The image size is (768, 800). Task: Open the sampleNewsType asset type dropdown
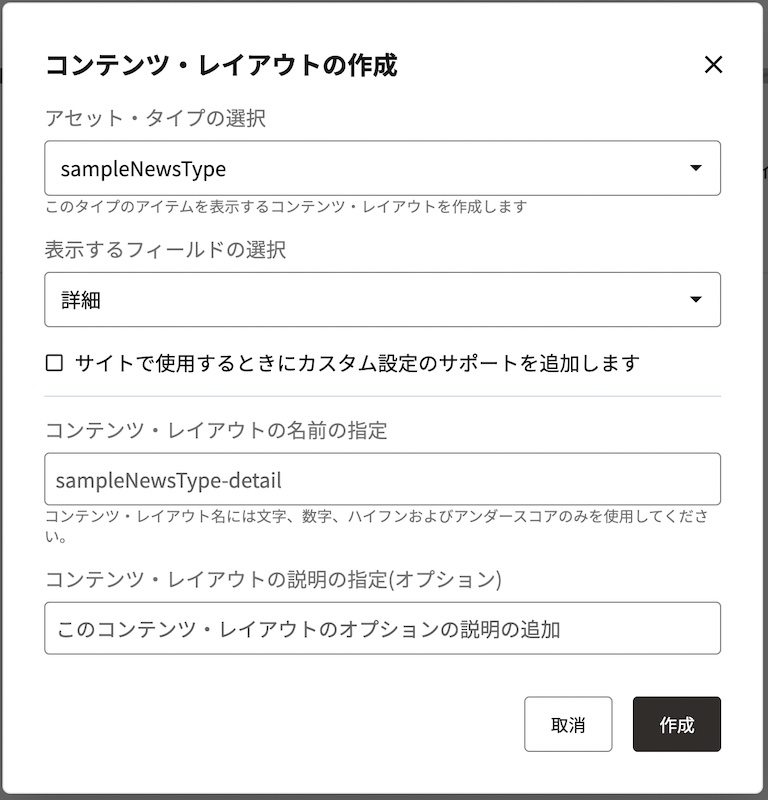(382, 168)
